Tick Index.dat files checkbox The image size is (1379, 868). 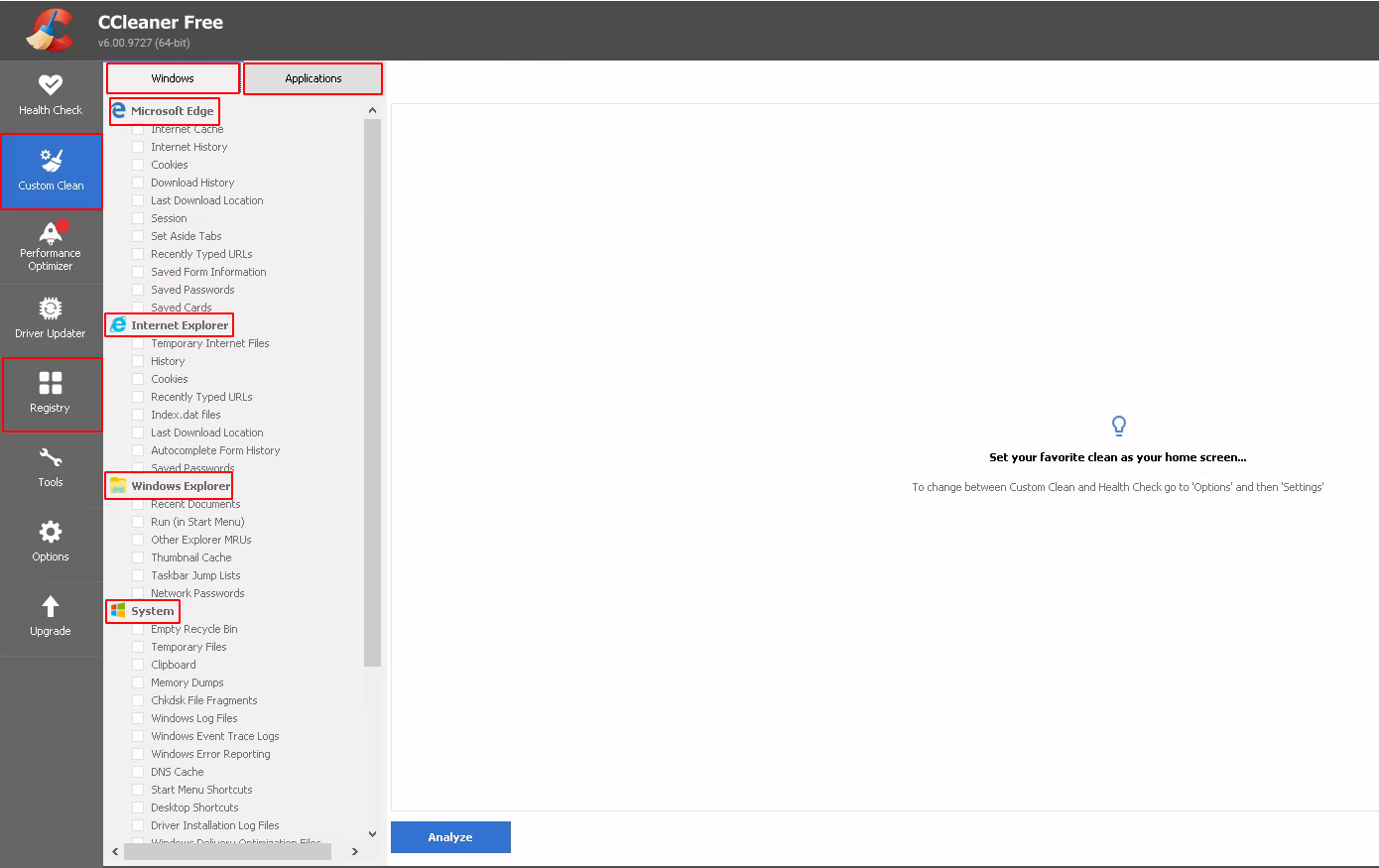(x=138, y=415)
